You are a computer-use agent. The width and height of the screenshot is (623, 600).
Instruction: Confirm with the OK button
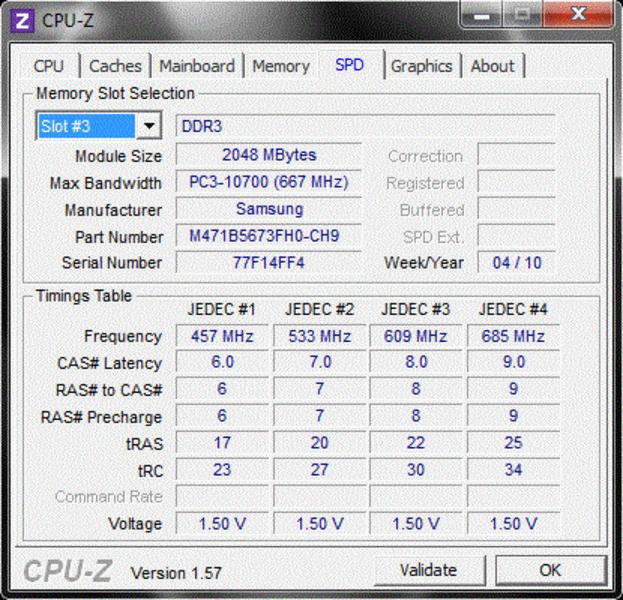[x=551, y=570]
